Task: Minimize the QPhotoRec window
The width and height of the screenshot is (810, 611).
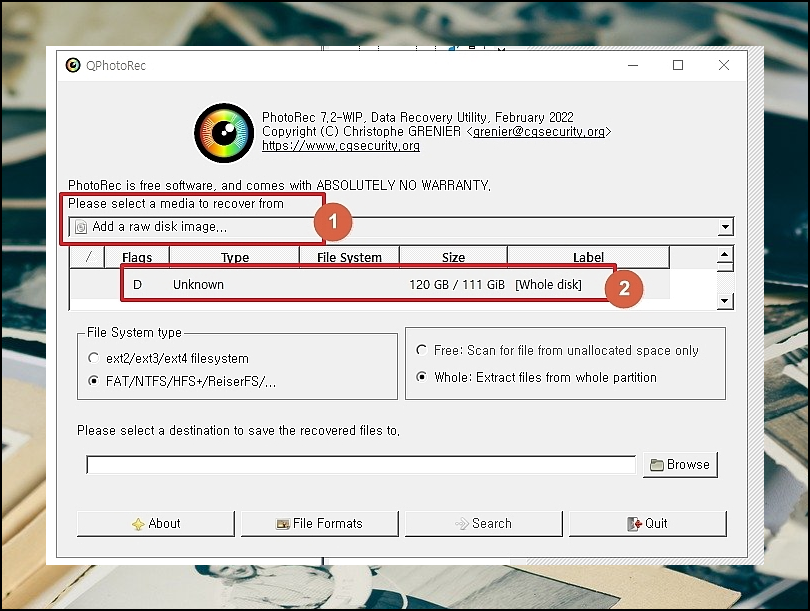Action: click(x=633, y=65)
